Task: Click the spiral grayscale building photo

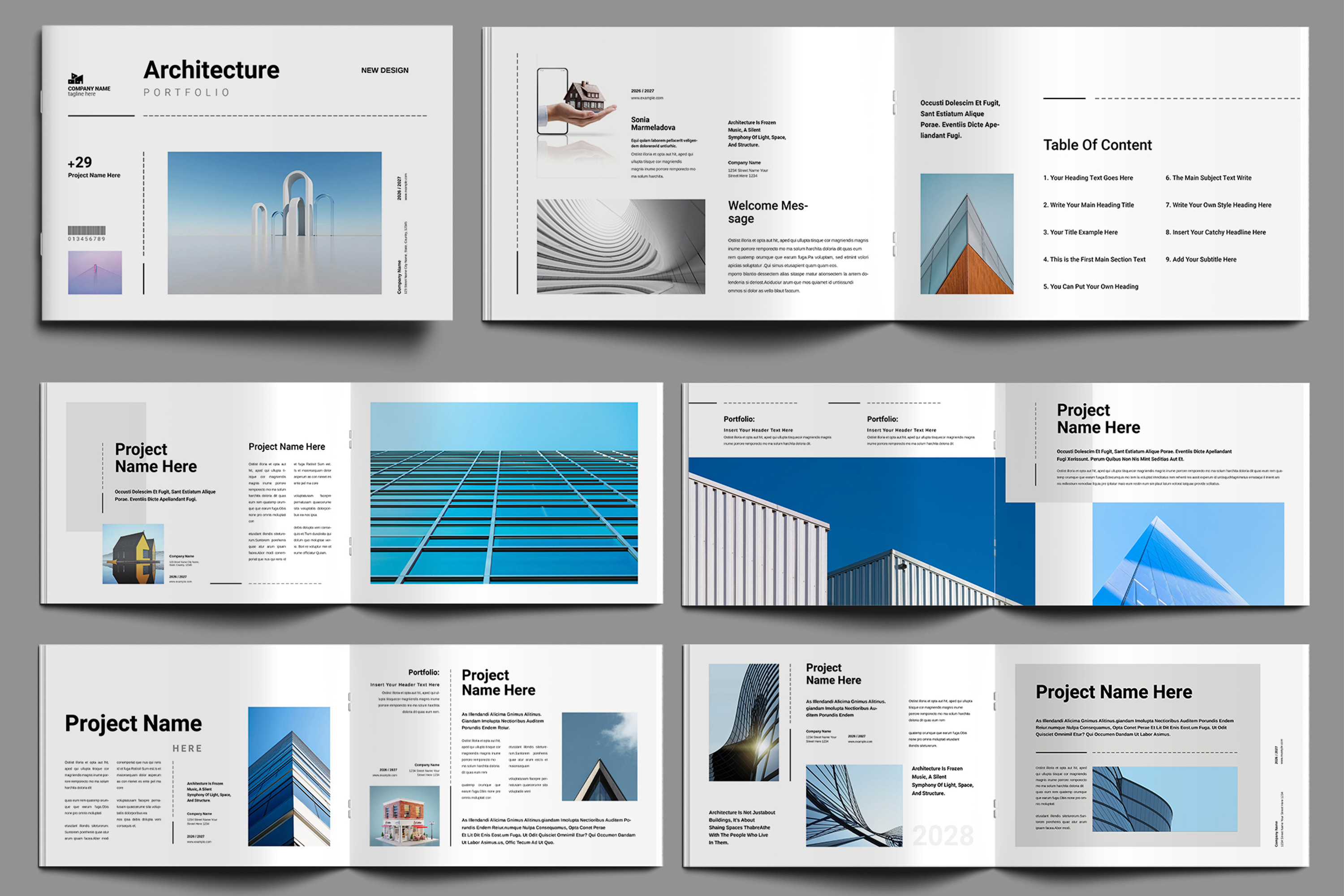Action: 620,246
